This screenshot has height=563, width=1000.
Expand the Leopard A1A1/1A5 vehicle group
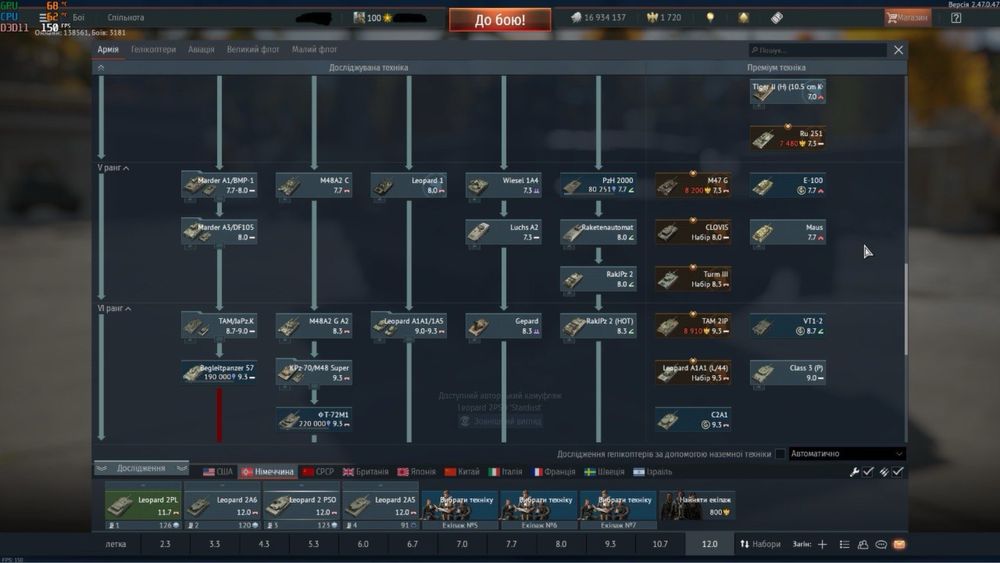pyautogui.click(x=409, y=326)
